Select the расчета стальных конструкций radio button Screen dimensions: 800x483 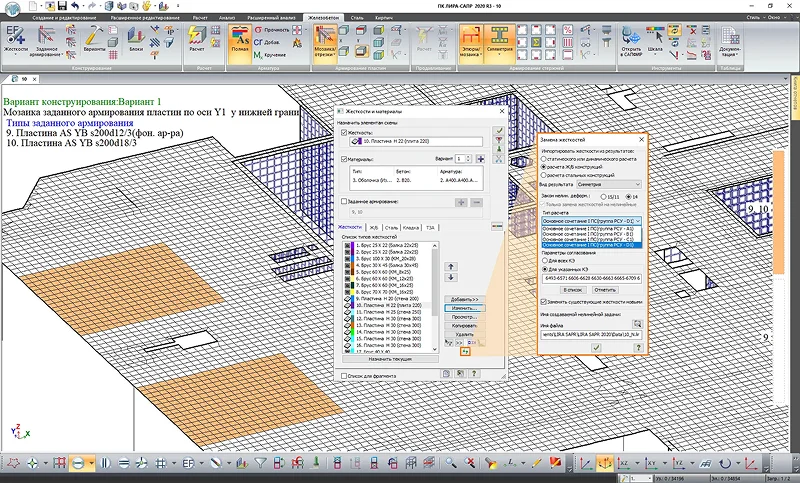click(x=544, y=175)
